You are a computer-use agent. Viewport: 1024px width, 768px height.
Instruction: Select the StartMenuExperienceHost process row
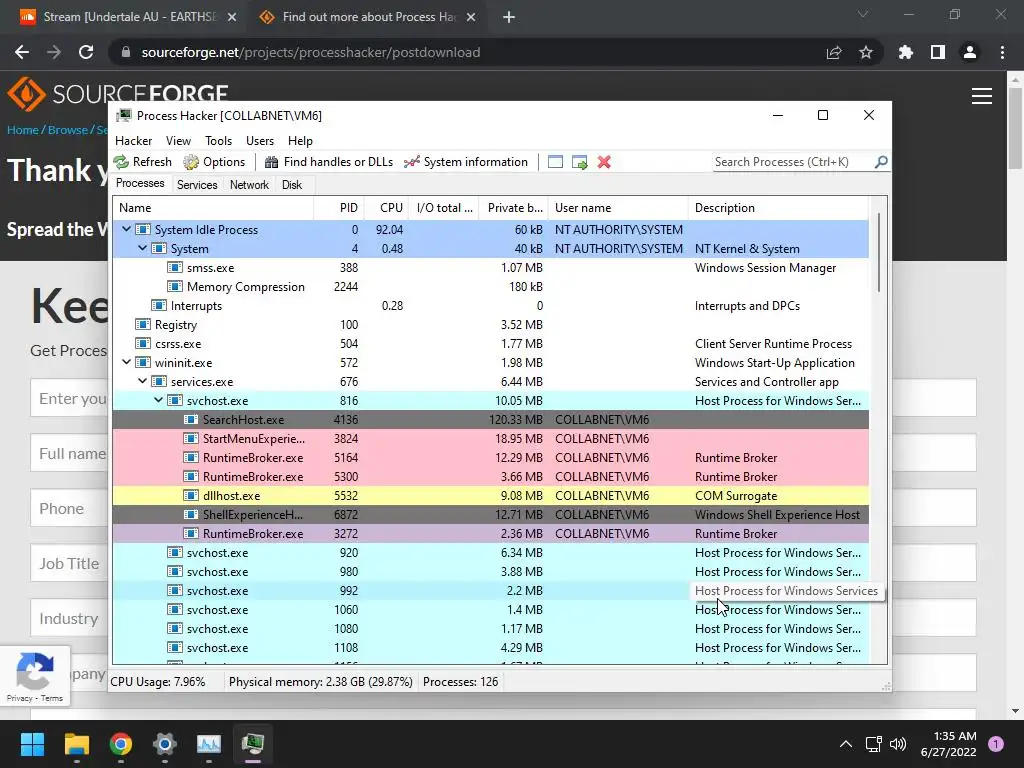tap(490, 439)
